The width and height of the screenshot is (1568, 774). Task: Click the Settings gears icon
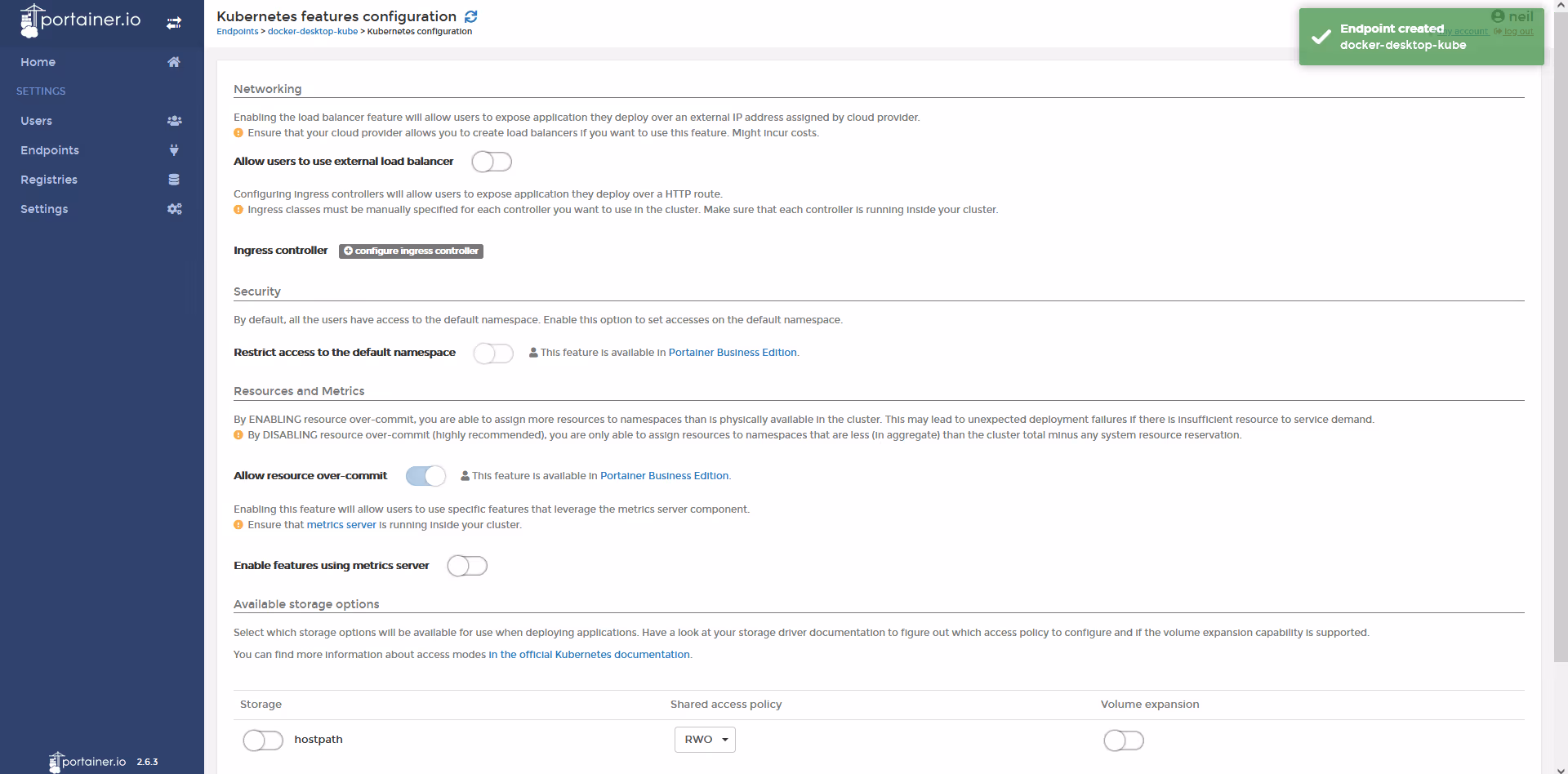point(174,209)
